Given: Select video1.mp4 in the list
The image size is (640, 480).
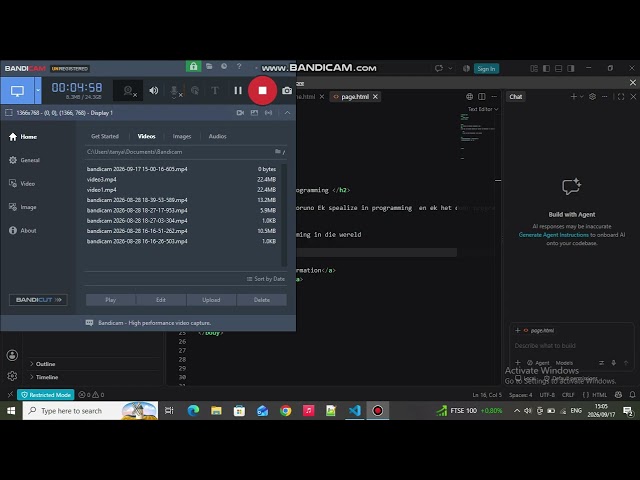Looking at the screenshot, I should (x=181, y=190).
